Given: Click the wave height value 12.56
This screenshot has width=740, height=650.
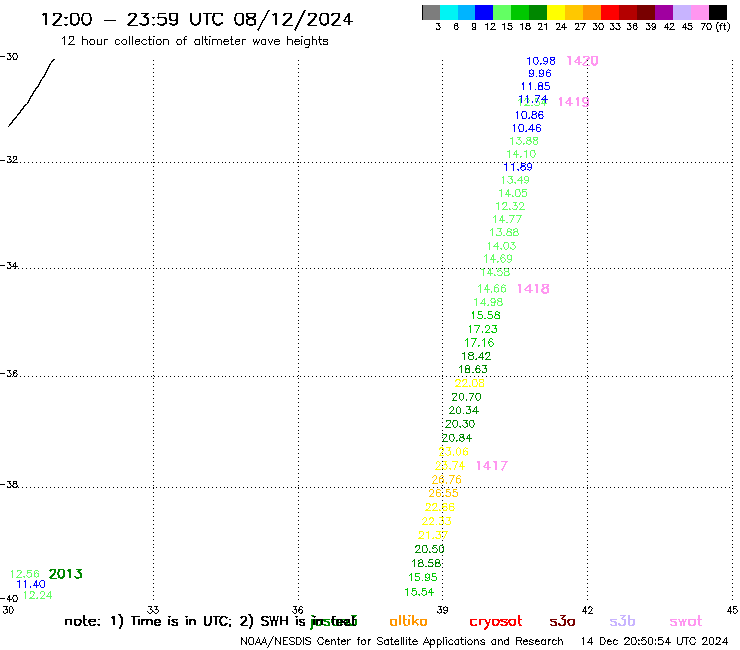Looking at the screenshot, I should (x=25, y=574).
